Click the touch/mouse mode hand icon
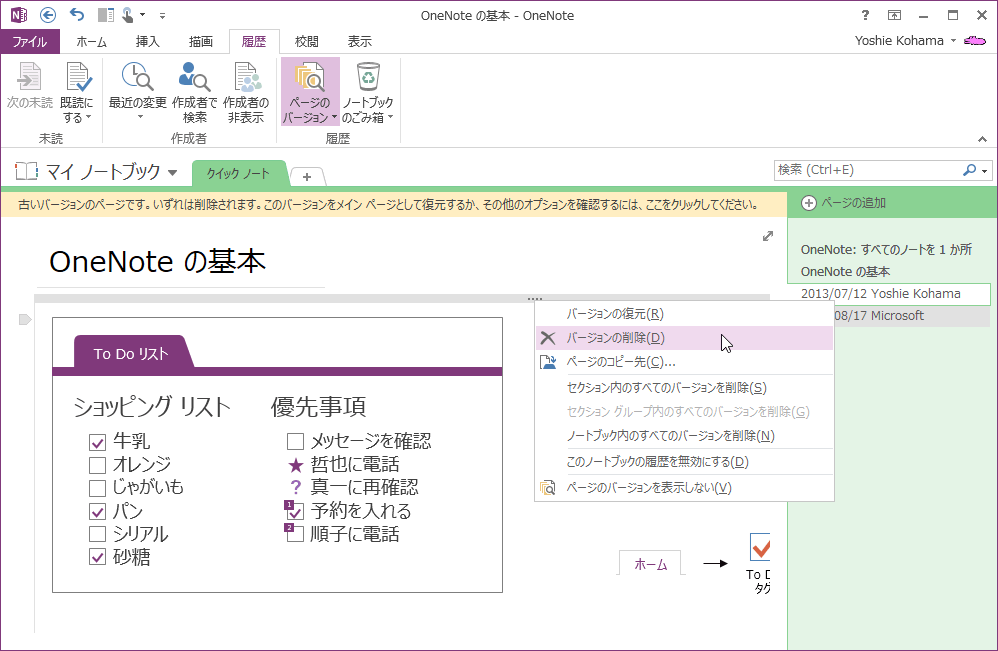 click(x=128, y=15)
